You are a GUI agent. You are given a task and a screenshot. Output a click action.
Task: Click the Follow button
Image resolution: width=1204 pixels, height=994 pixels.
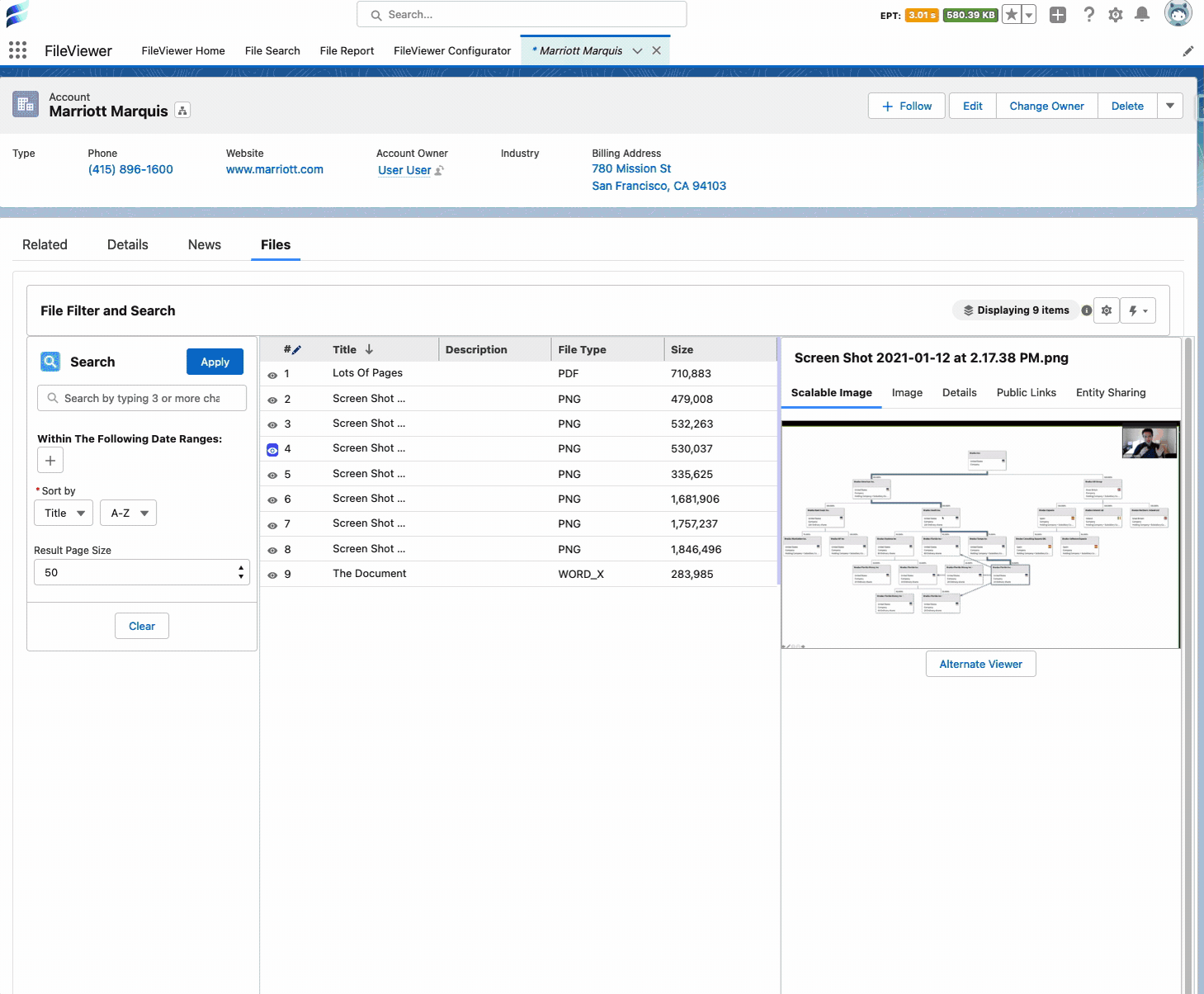pyautogui.click(x=906, y=106)
